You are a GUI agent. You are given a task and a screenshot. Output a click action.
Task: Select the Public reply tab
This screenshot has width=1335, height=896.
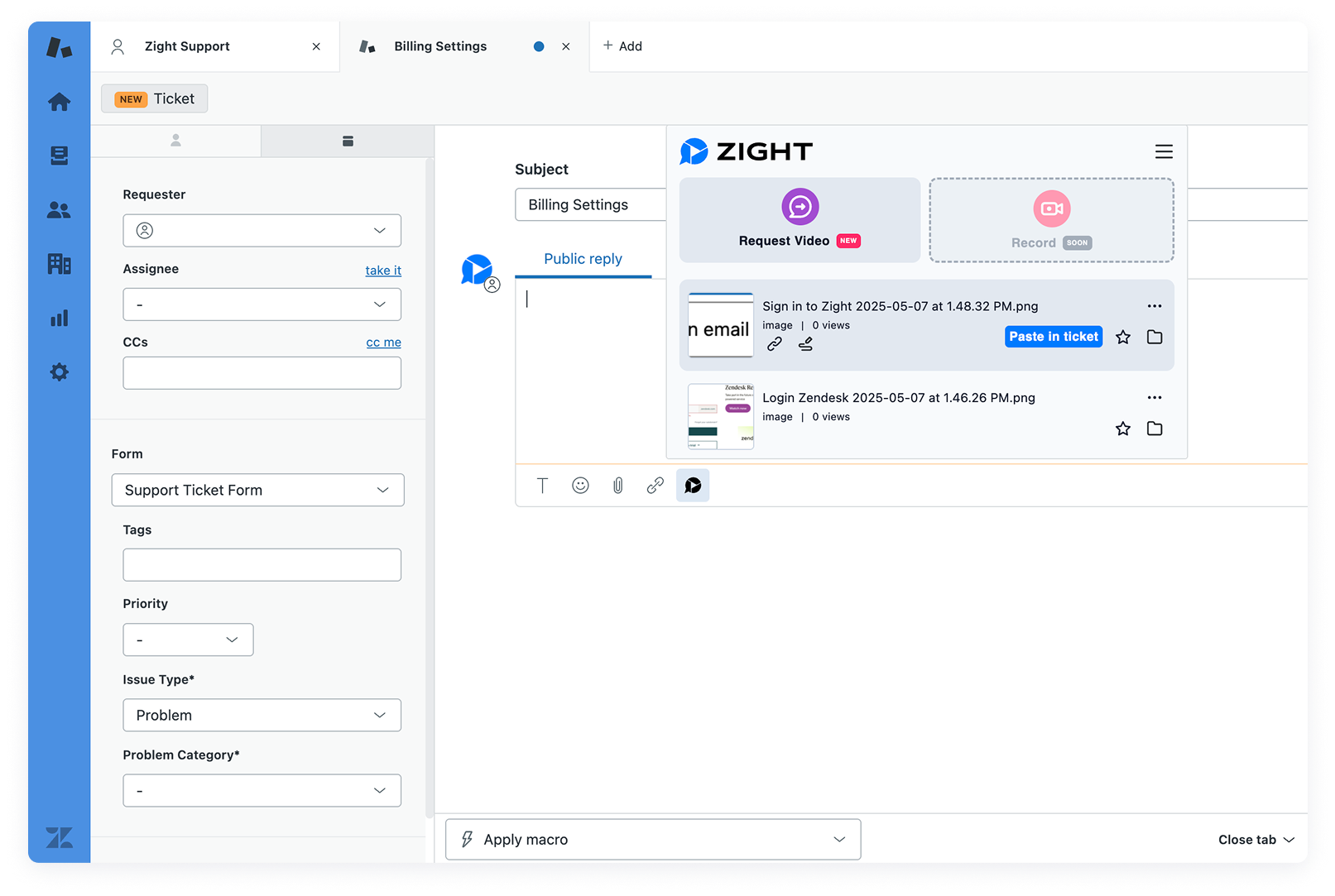(583, 259)
